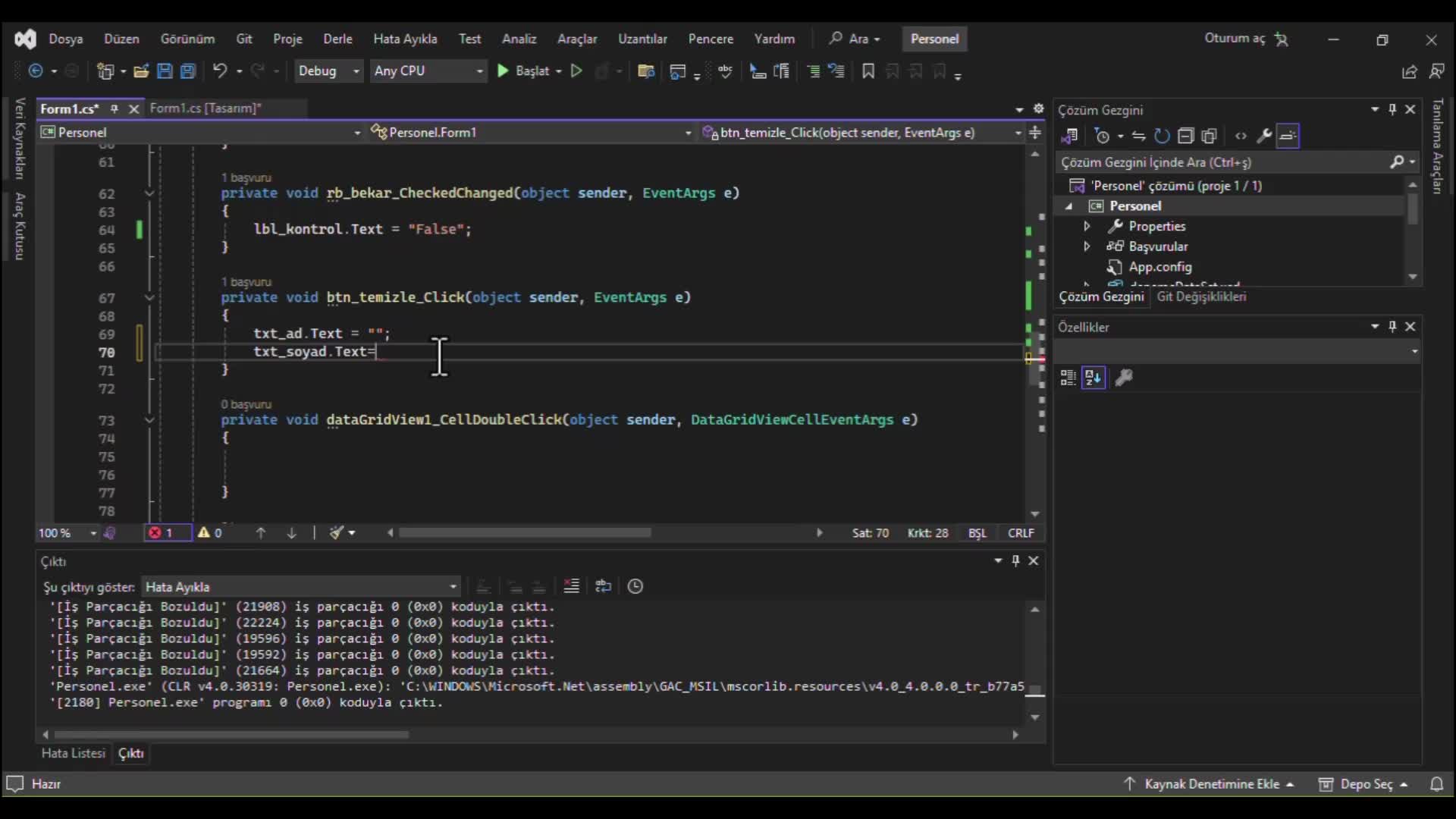Click the code cleanup broom icon
Viewport: 1456px width, 819px height.
pyautogui.click(x=337, y=533)
